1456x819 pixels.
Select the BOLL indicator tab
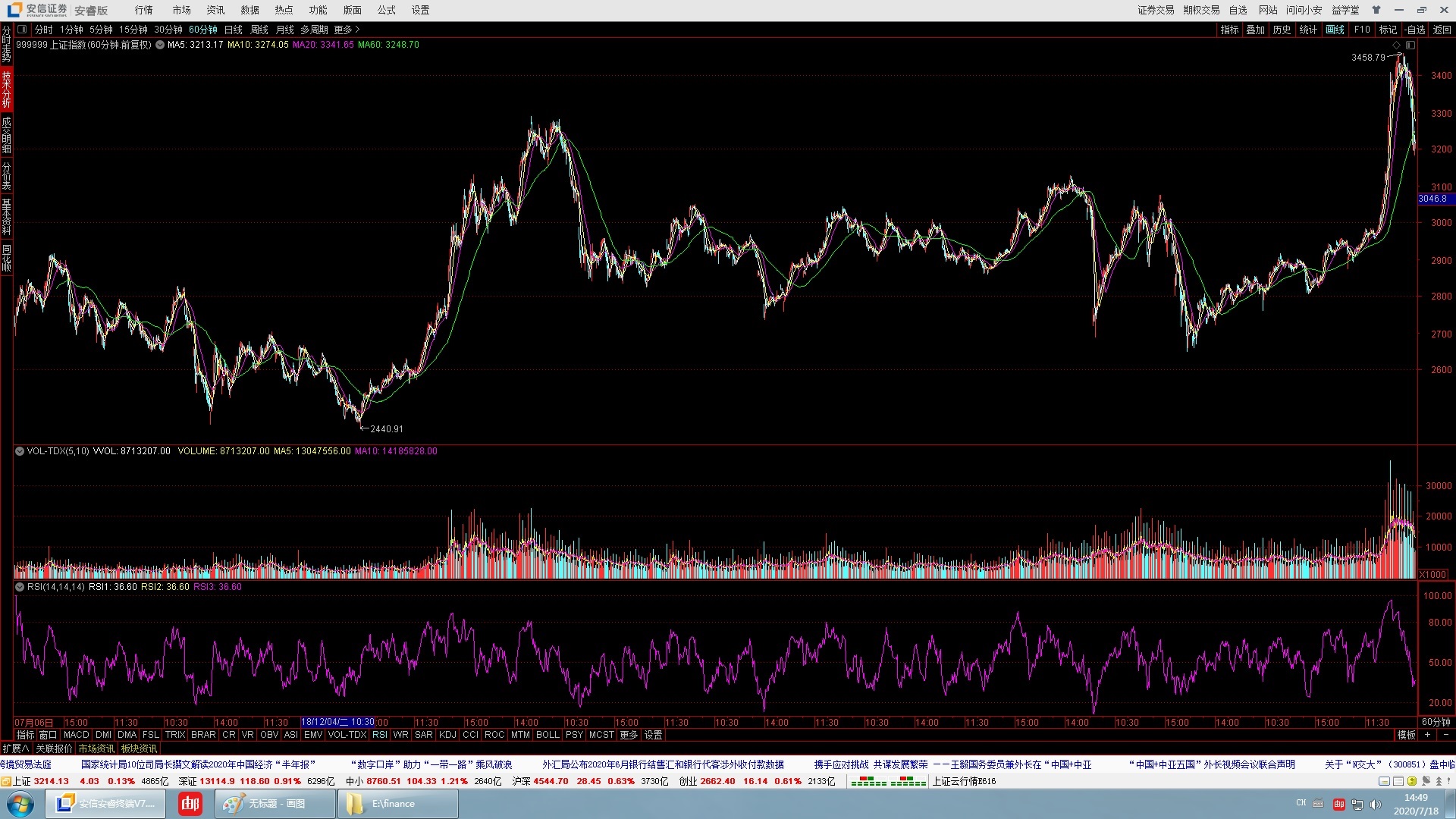click(548, 735)
